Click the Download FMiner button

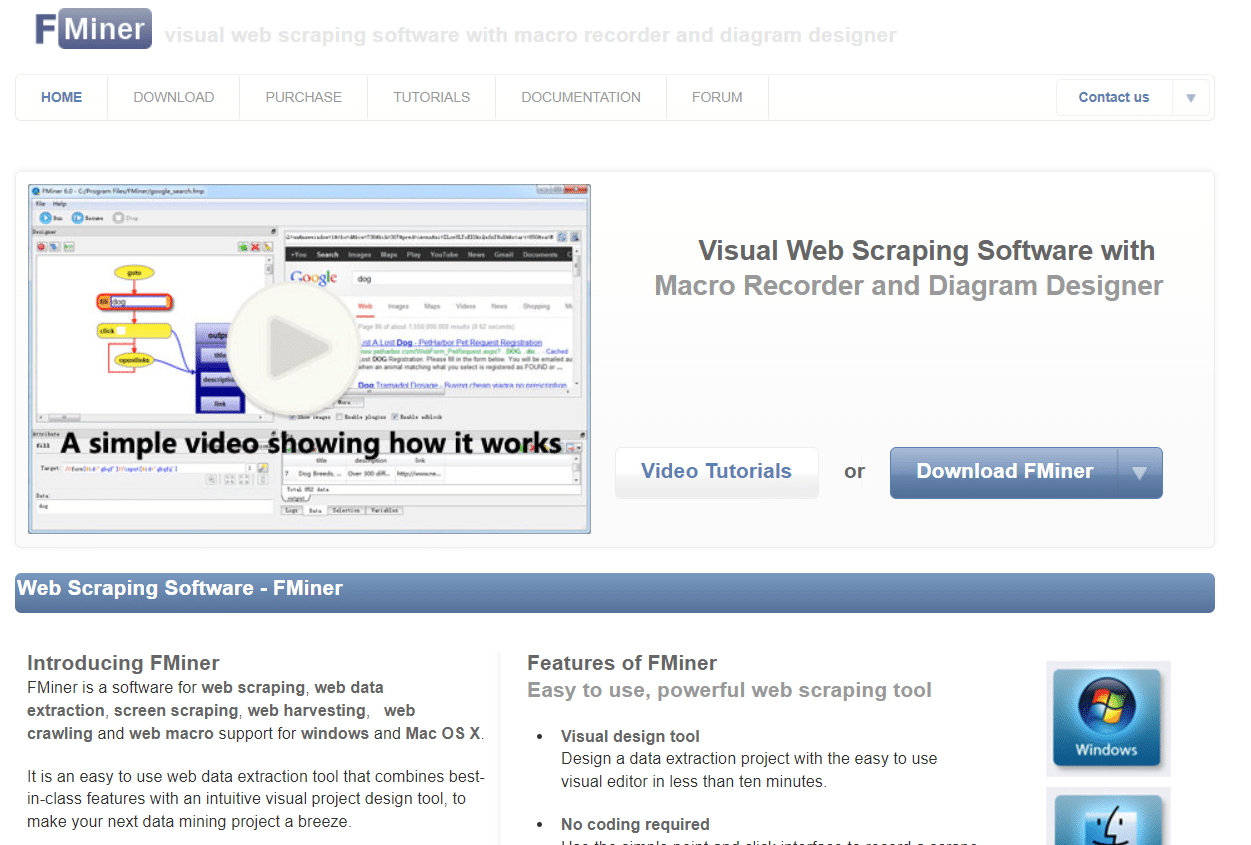pyautogui.click(x=1004, y=472)
